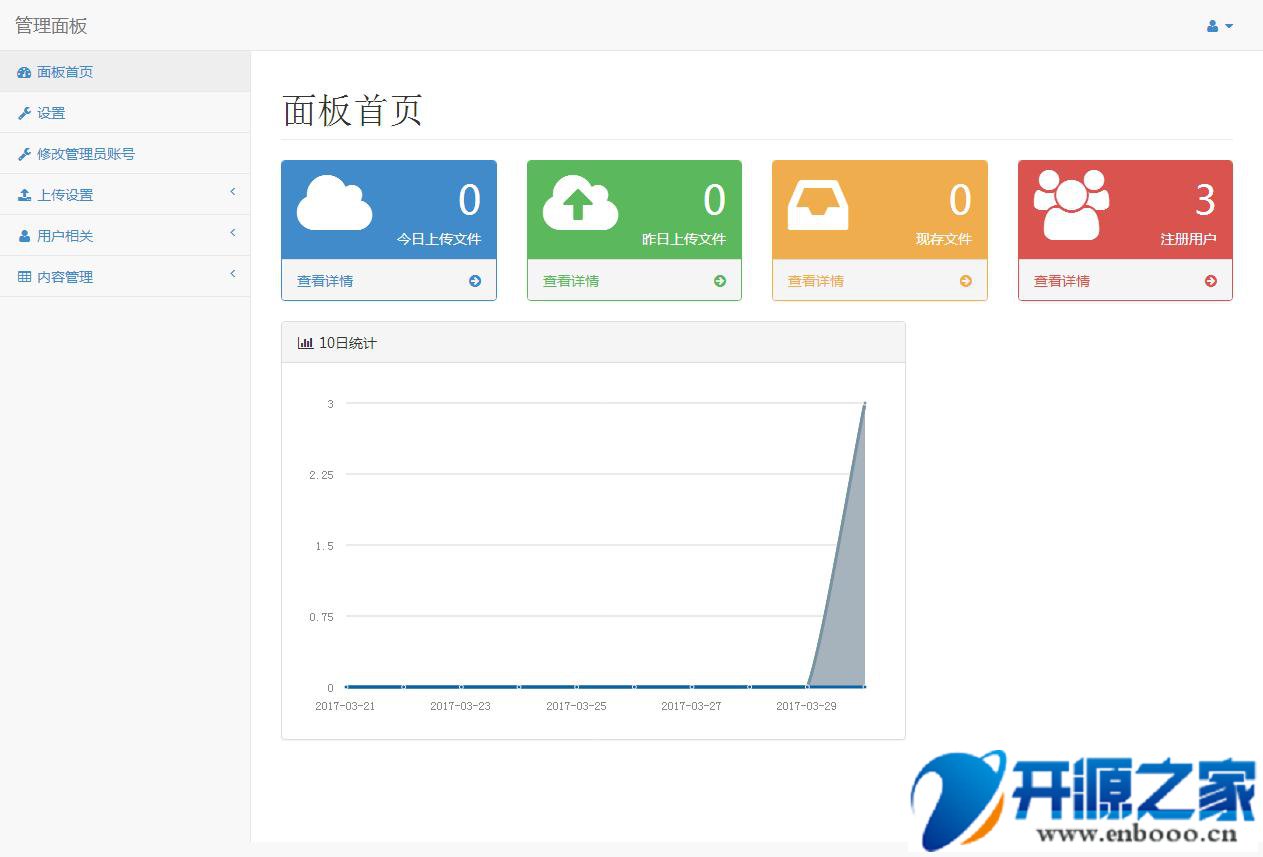The width and height of the screenshot is (1263, 857).
Task: Select 面板首页 in the sidebar
Action: 125,72
